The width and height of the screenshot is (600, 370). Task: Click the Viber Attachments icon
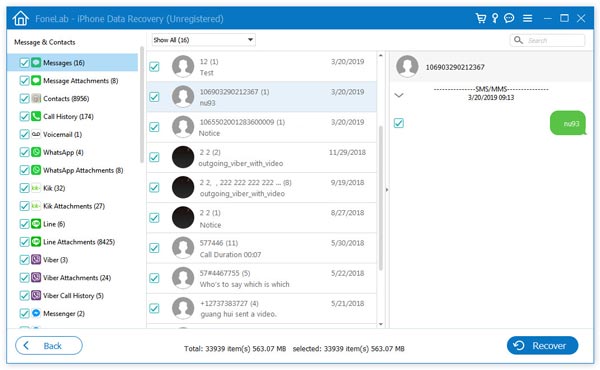36,277
